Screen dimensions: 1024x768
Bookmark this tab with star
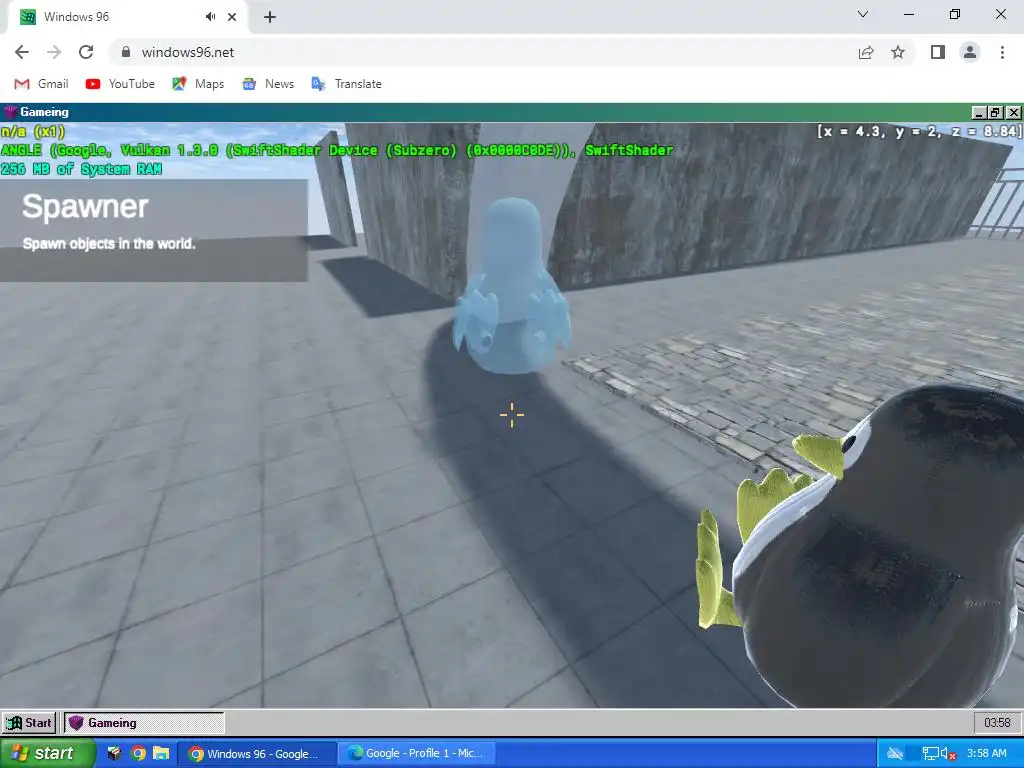point(898,52)
